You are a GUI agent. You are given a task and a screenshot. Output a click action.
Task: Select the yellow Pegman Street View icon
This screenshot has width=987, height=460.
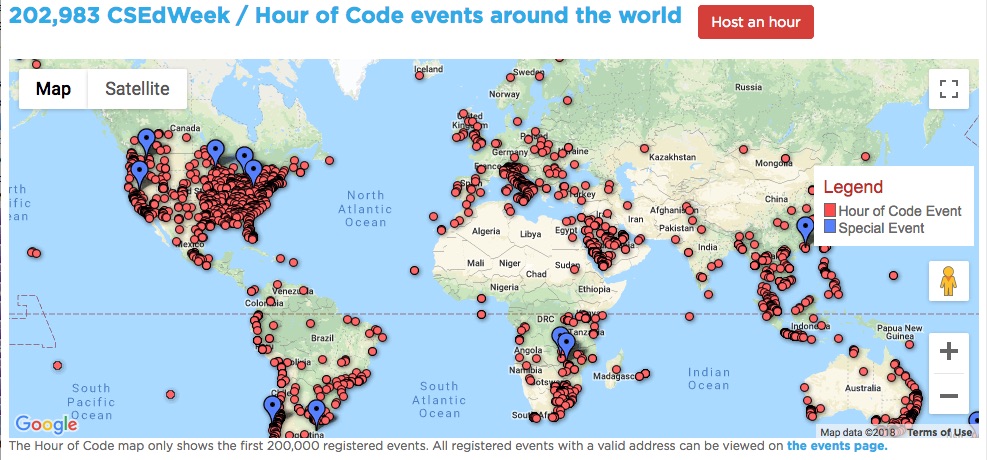point(949,281)
